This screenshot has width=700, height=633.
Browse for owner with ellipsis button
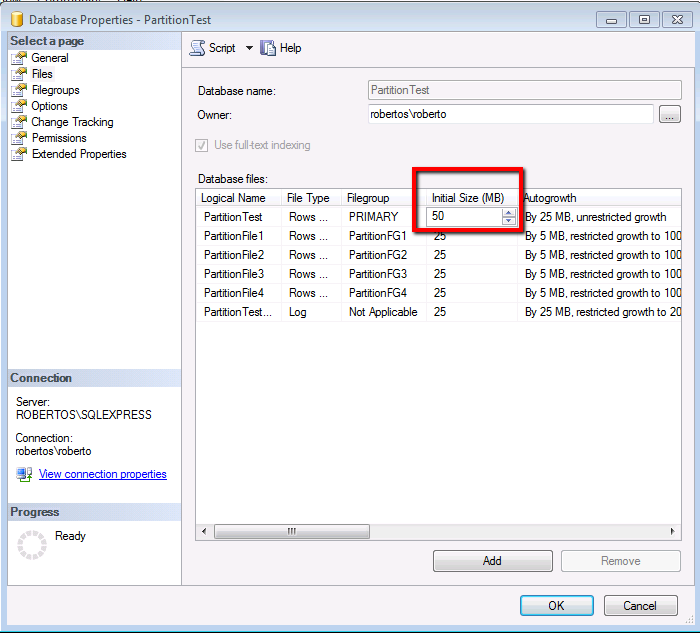pos(670,114)
